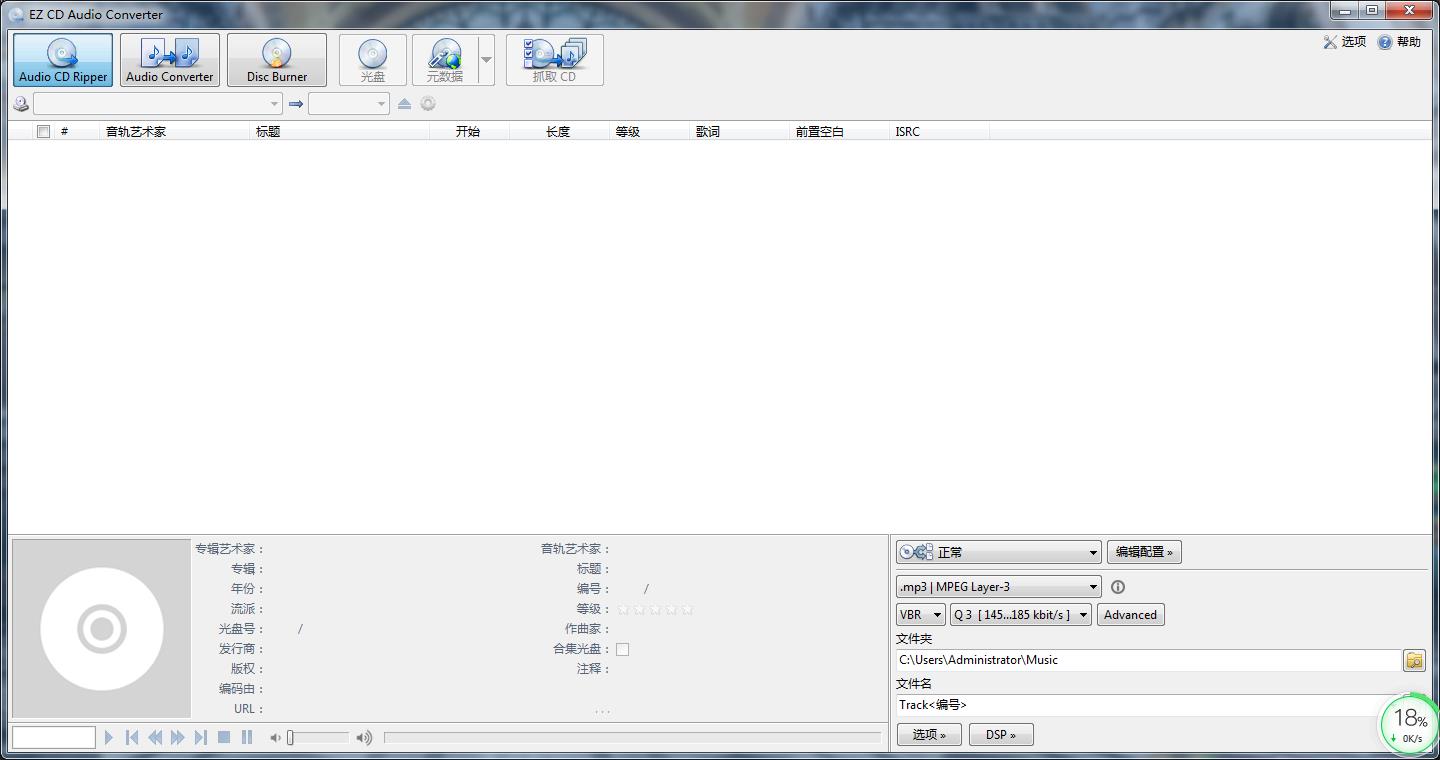Click the 编辑配置 » button
The image size is (1440, 760).
pos(1144,552)
